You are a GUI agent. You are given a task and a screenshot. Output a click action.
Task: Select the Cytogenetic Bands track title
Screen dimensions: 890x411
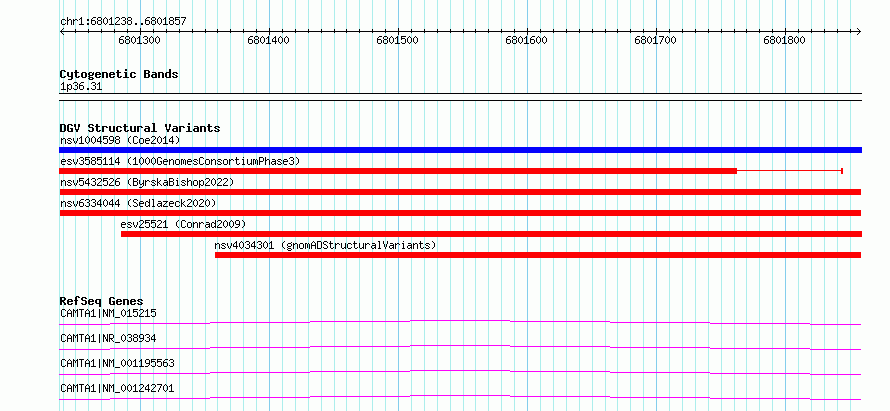(119, 74)
